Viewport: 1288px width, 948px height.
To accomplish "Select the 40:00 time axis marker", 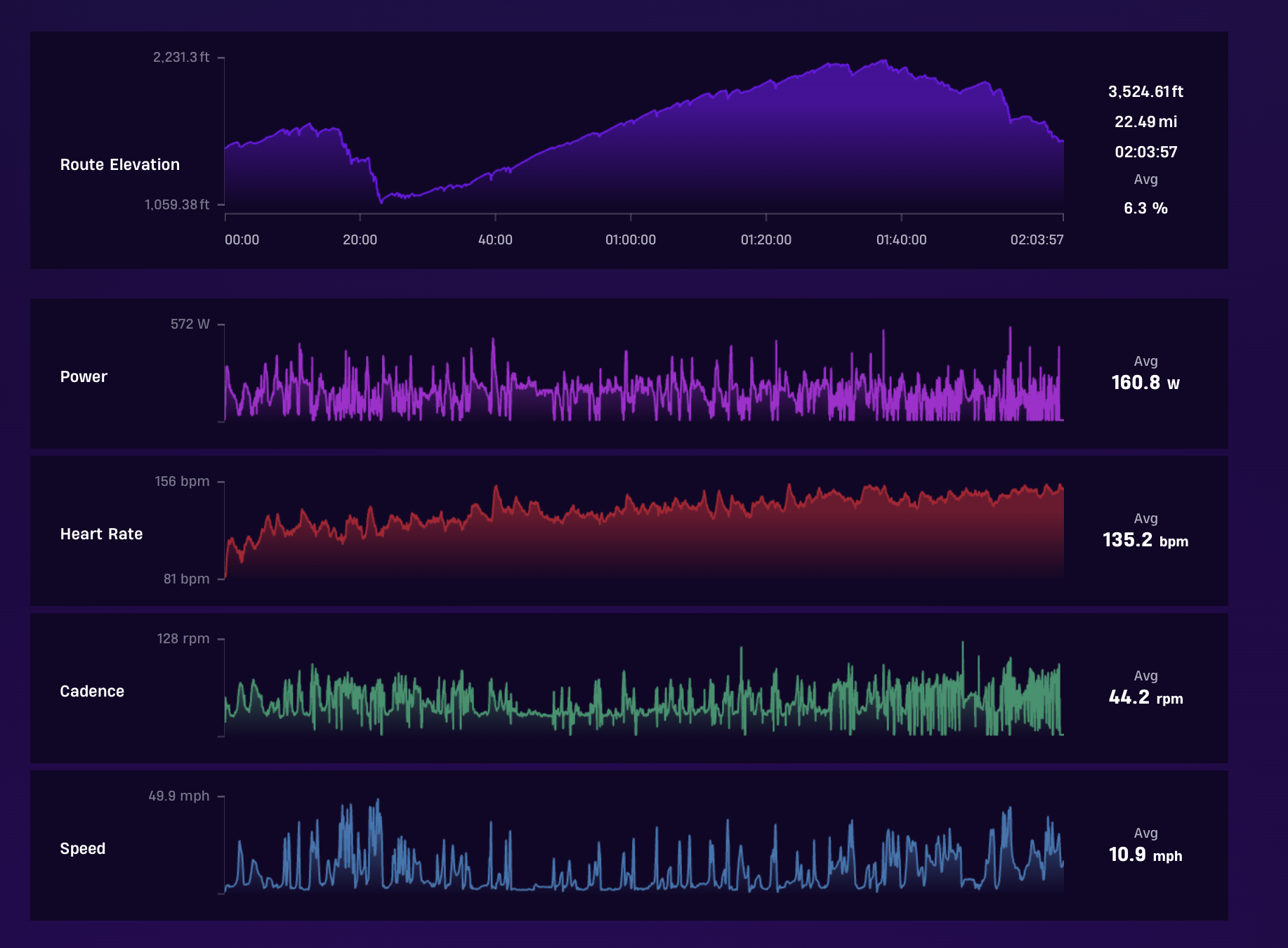I will (x=495, y=239).
